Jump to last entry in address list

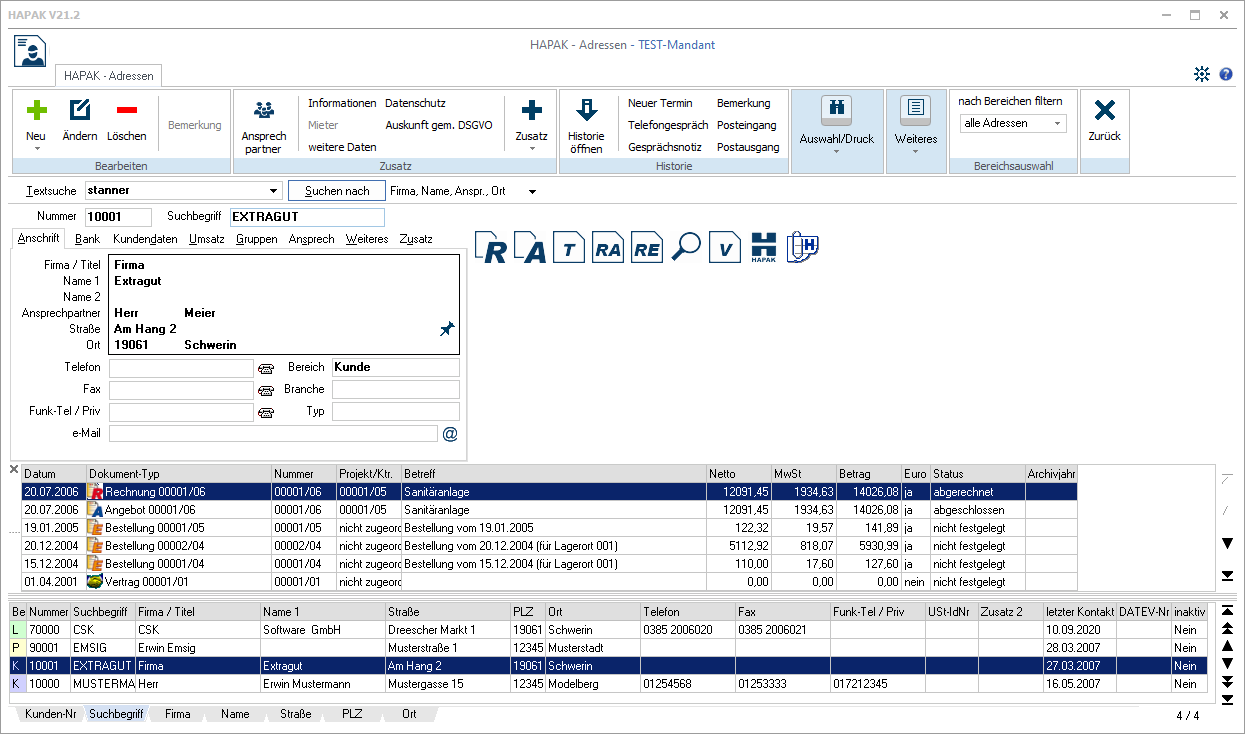(1228, 699)
